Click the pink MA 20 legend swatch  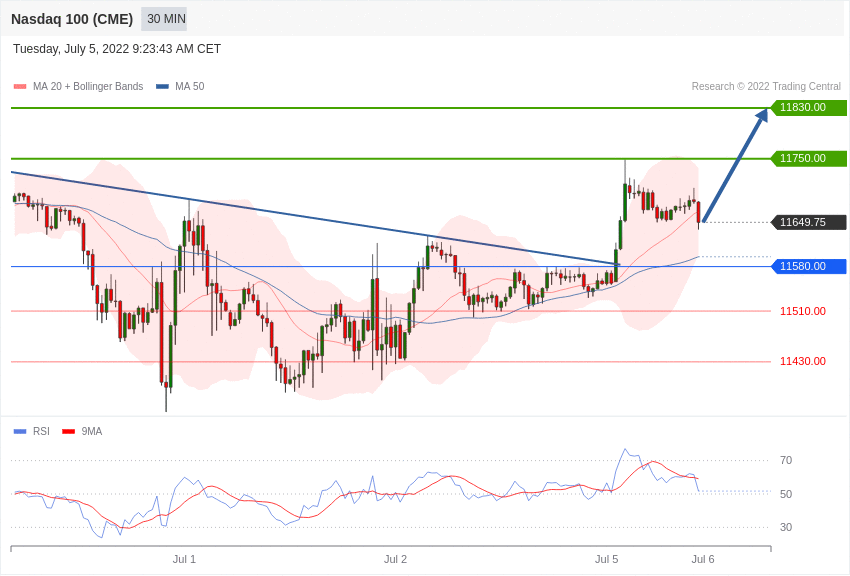pos(20,87)
